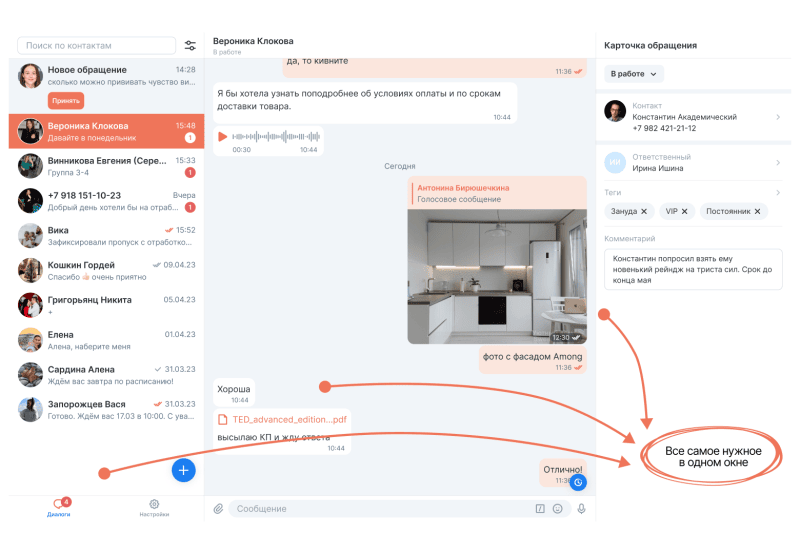This screenshot has height=554, width=800.
Task: Click the Вероника Клокова chat header name
Action: tap(253, 41)
